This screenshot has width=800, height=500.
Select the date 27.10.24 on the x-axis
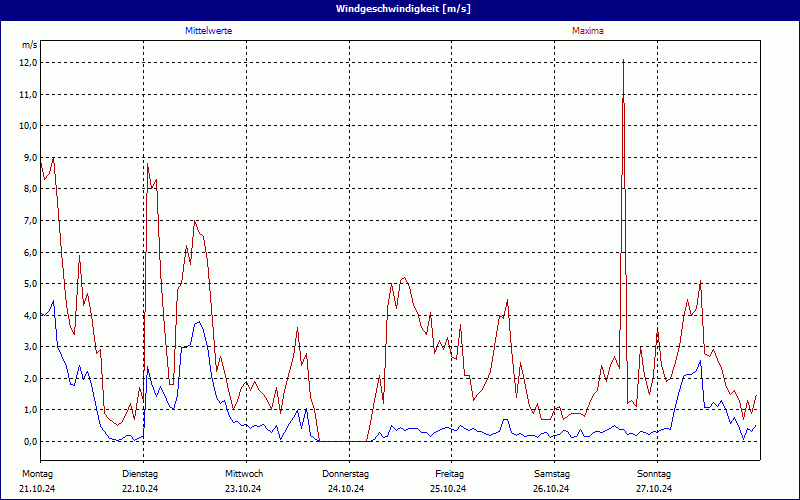coord(654,489)
